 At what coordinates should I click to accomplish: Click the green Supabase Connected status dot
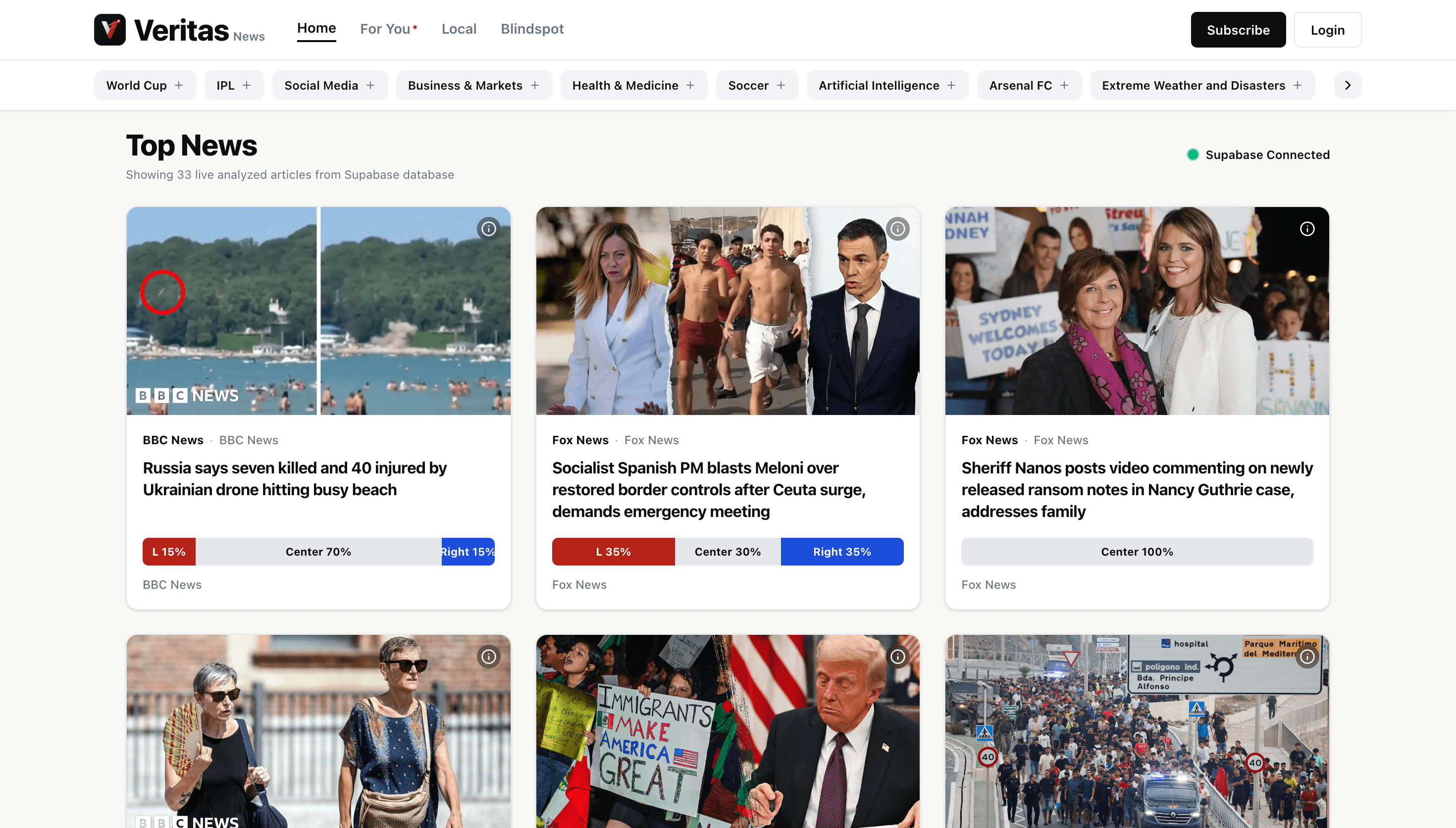[x=1193, y=155]
